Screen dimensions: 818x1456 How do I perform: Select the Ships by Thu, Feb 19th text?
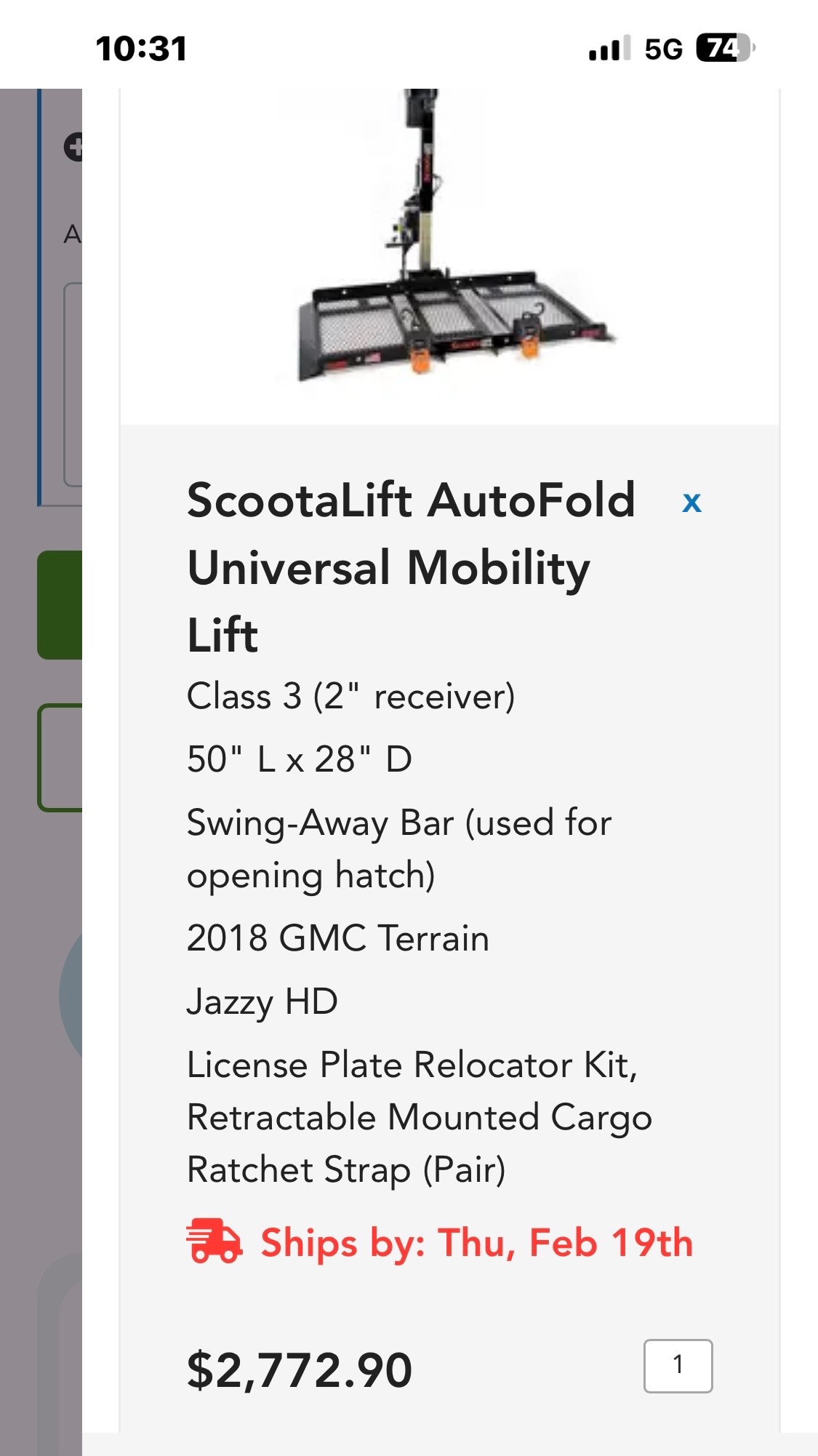pyautogui.click(x=476, y=1242)
